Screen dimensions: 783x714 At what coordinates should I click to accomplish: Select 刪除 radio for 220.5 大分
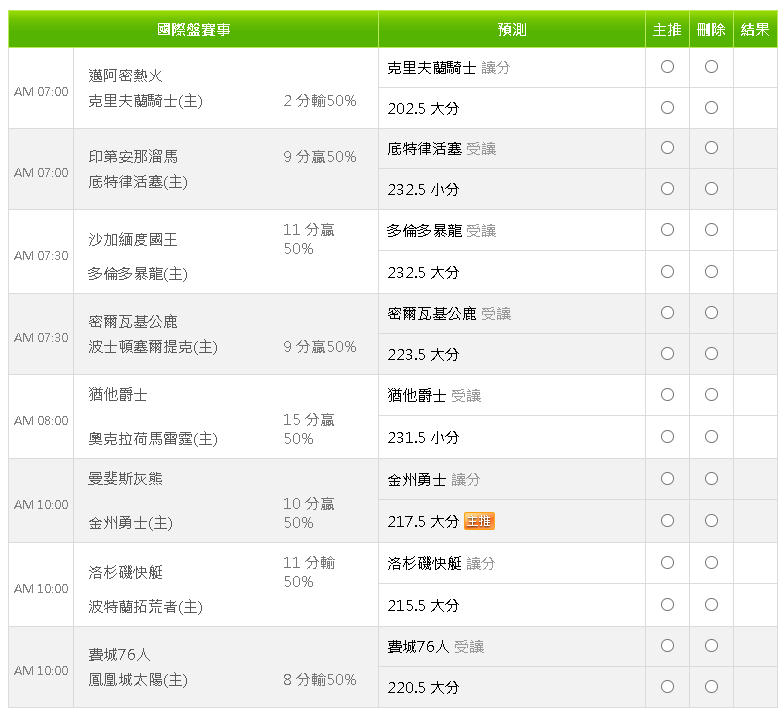coord(711,687)
